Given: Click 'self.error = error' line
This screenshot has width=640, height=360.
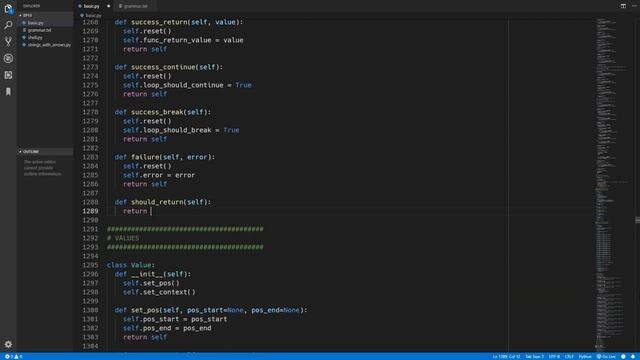Looking at the screenshot, I should click(158, 175).
